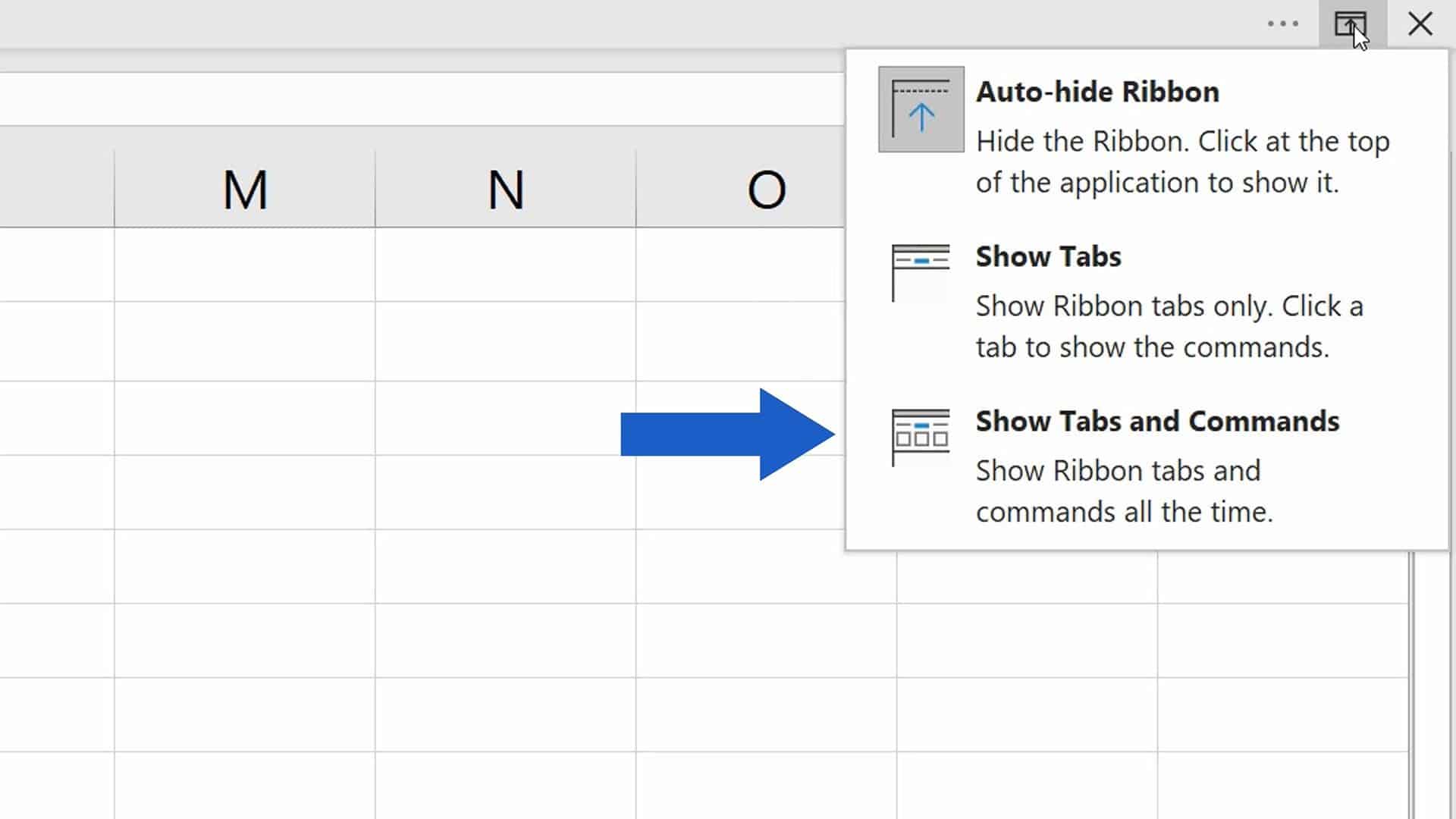Click the Show Tabs and Commands icon

(x=920, y=435)
